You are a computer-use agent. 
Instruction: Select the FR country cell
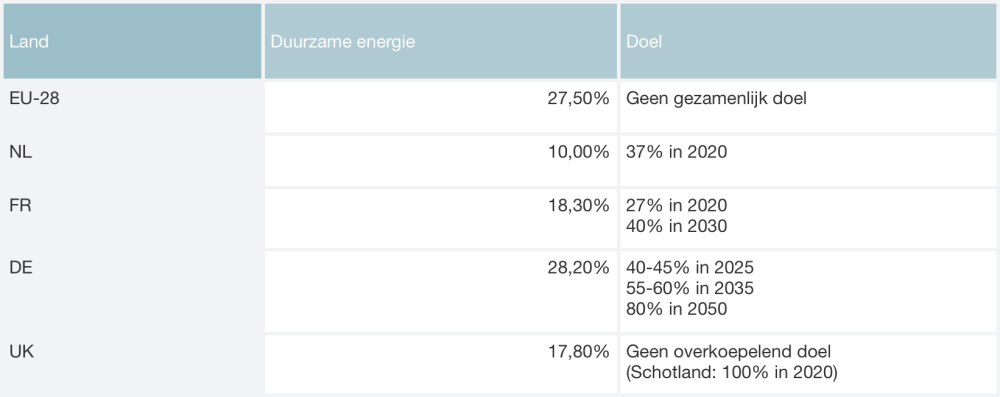133,218
